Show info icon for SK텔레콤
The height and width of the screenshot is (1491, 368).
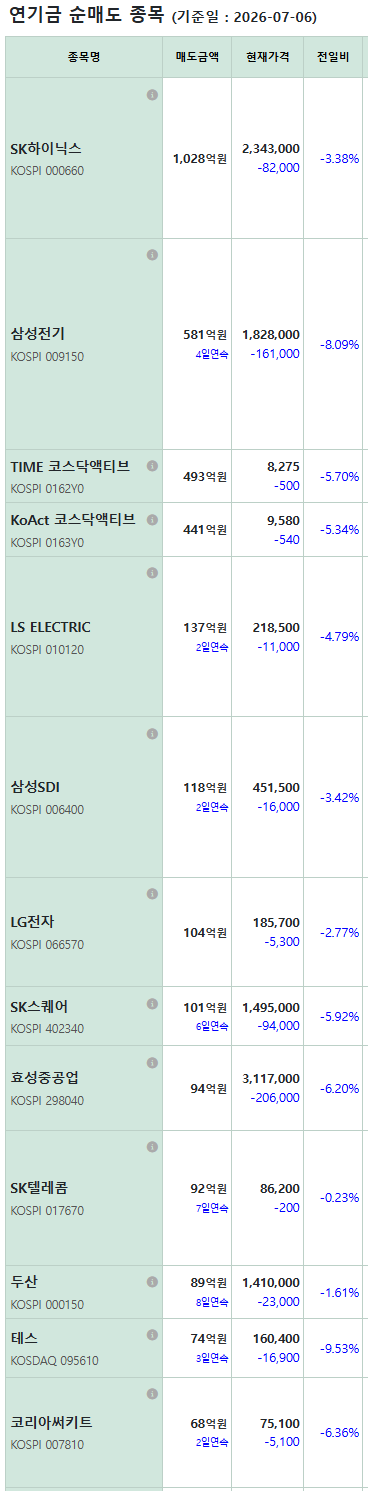point(152,1147)
